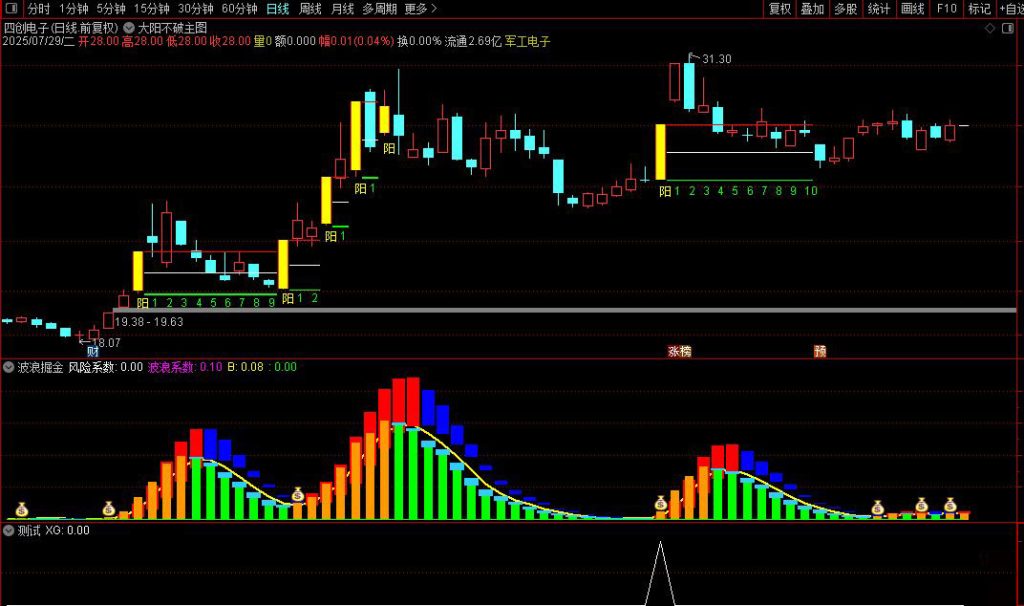Viewport: 1024px width, 606px height.
Task: Switch to the 60分钟 period tab
Action: [239, 9]
